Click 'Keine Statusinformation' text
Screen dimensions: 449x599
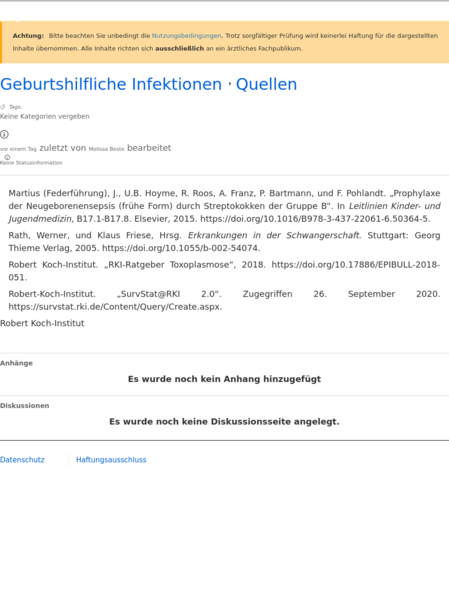coord(31,163)
